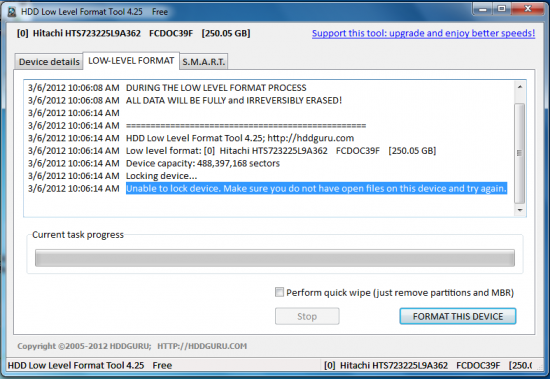
Task: Click the log's vertical scrollbar thumb
Action: point(520,153)
